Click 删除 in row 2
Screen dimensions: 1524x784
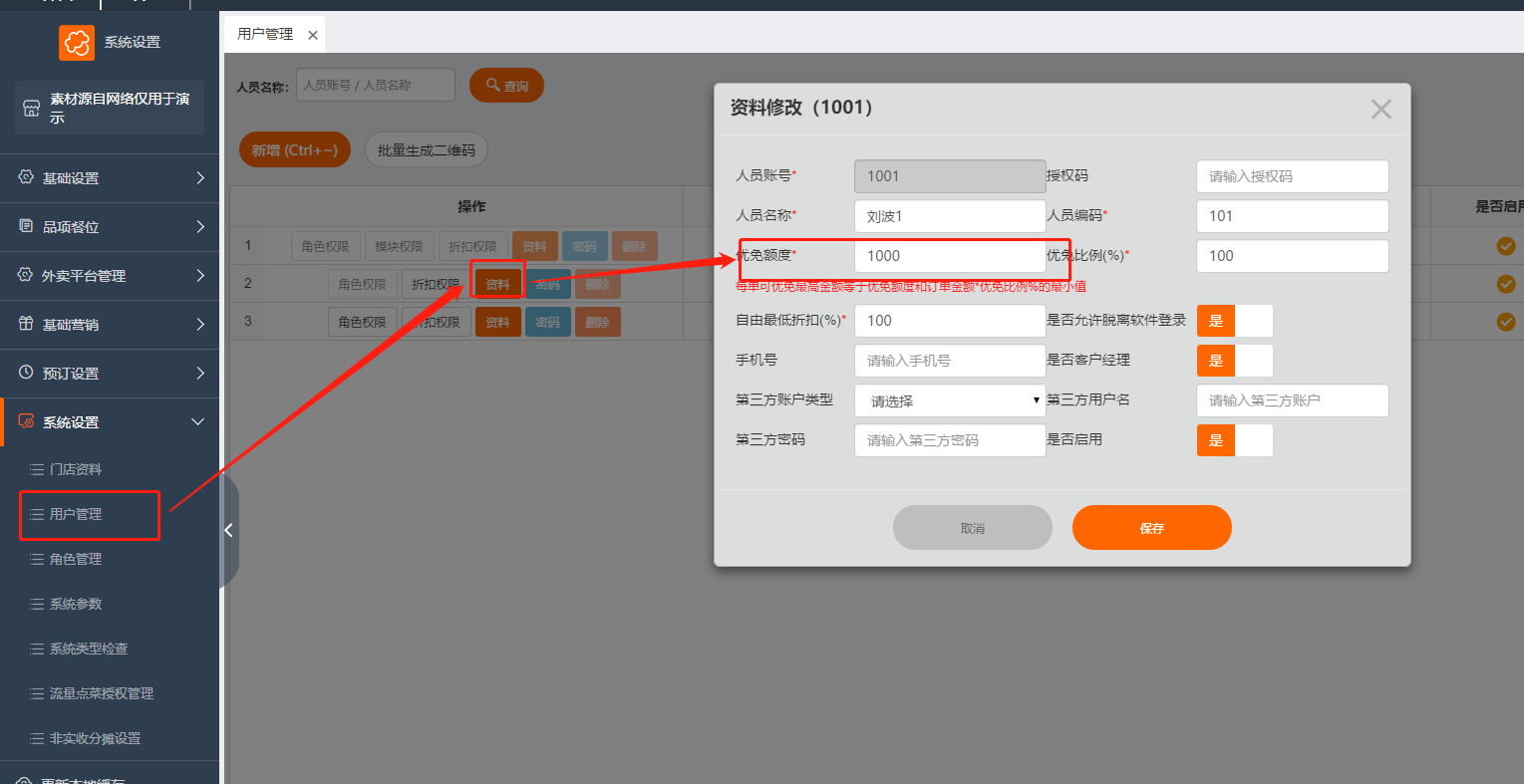pos(597,284)
